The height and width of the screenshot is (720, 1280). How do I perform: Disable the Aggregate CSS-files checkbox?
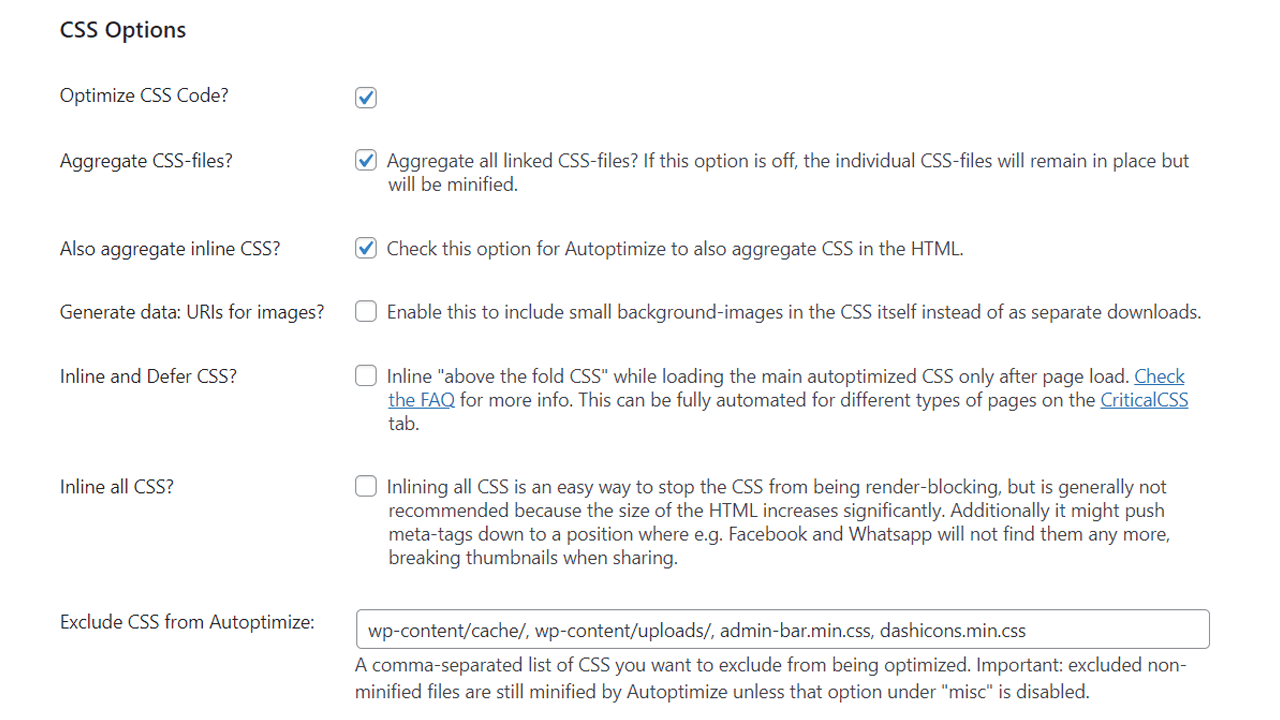[x=366, y=161]
